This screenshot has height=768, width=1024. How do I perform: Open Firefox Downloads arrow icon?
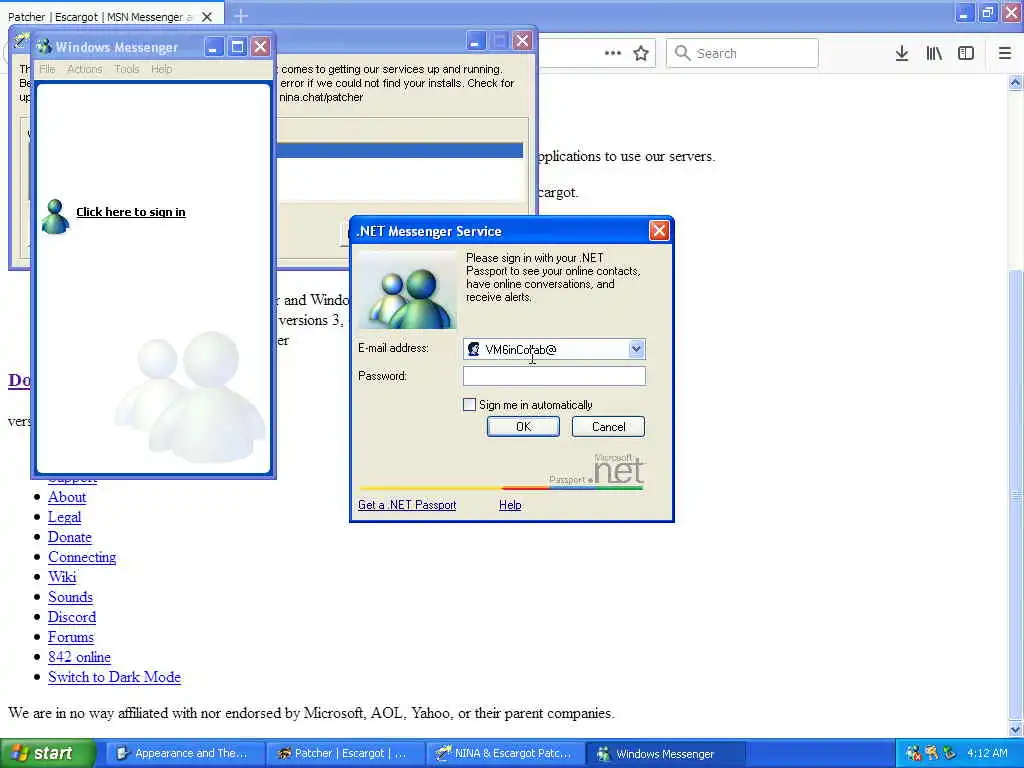point(902,53)
